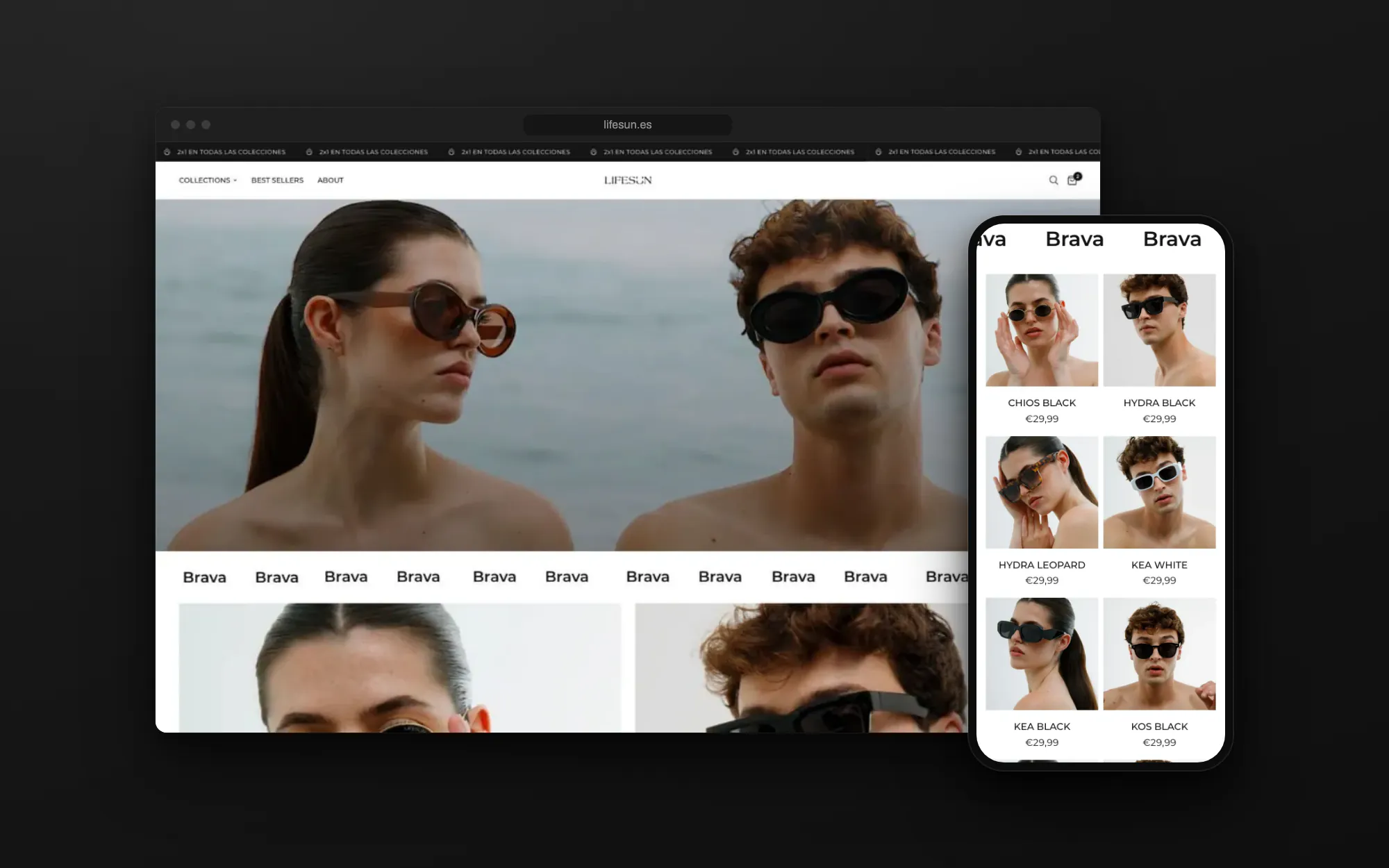Click the green window maximize dot
This screenshot has width=1389, height=868.
(x=206, y=125)
